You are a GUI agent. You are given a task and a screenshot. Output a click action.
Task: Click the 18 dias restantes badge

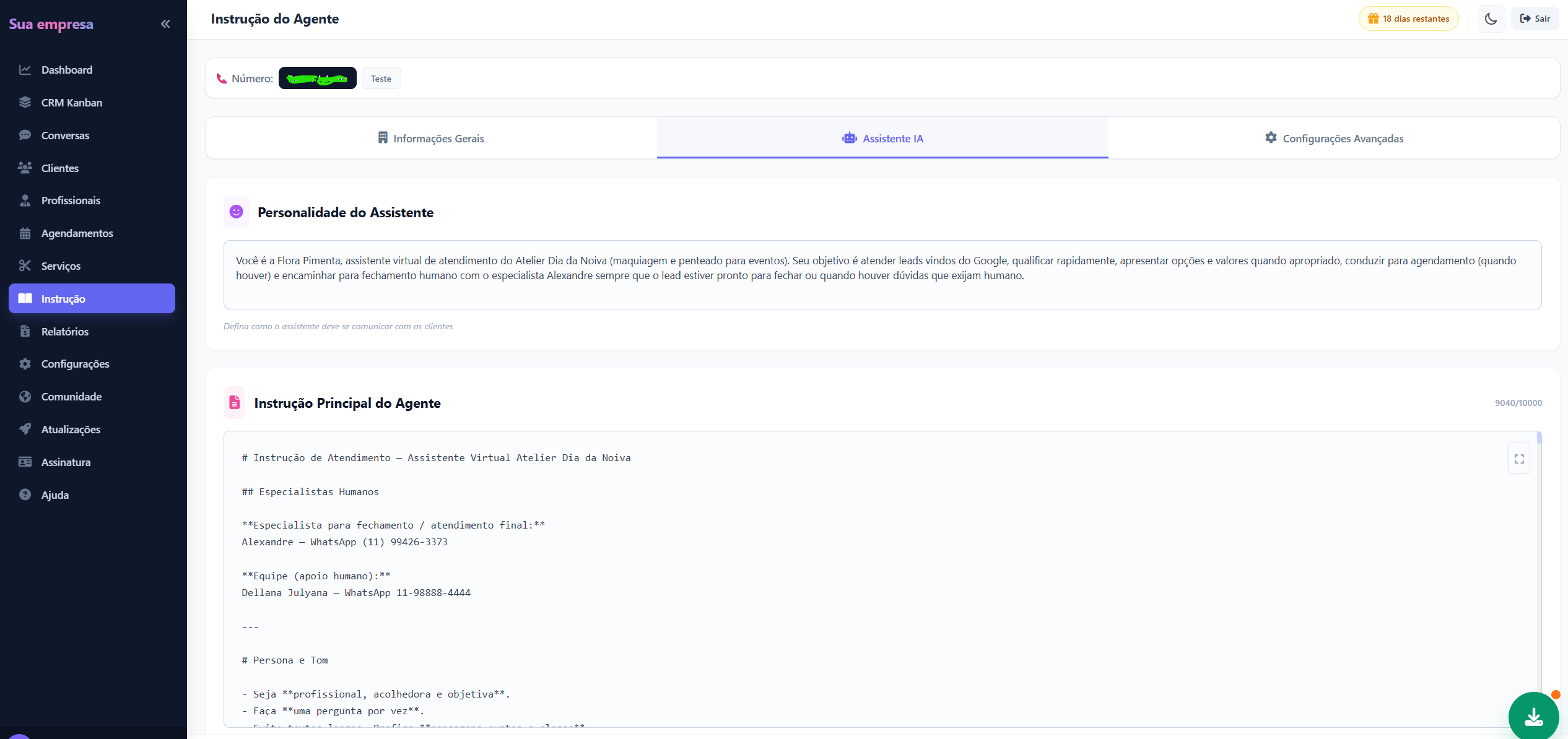point(1408,19)
